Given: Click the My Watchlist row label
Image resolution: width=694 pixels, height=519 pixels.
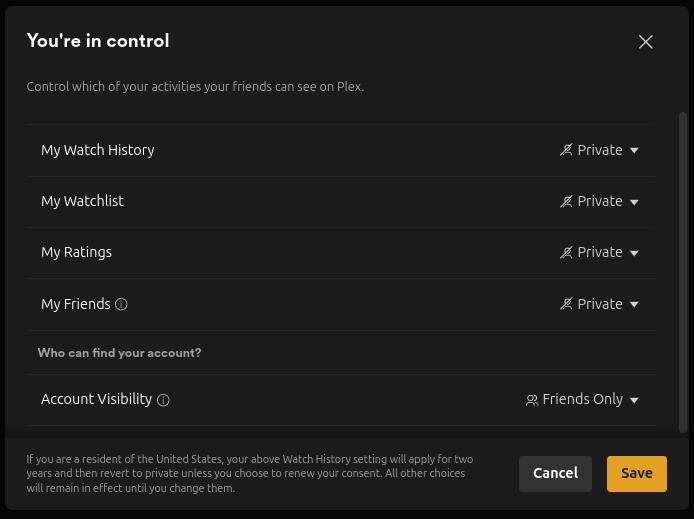Looking at the screenshot, I should pyautogui.click(x=82, y=201).
